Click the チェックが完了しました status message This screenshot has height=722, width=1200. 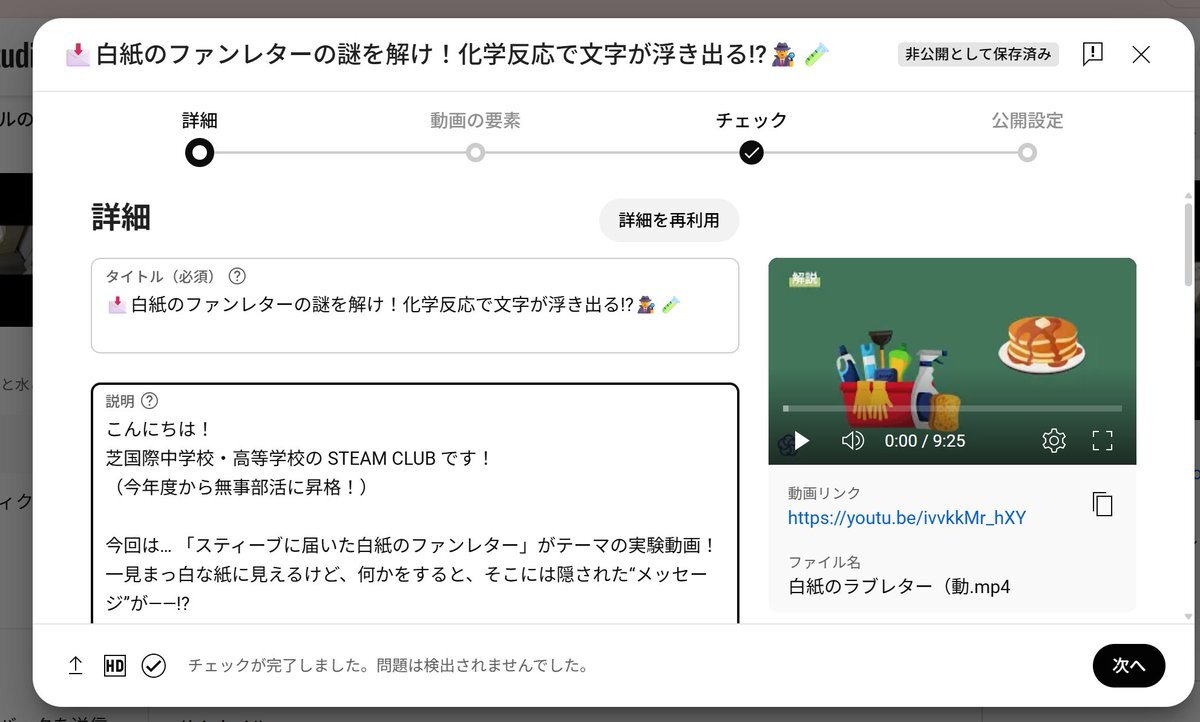click(x=388, y=666)
